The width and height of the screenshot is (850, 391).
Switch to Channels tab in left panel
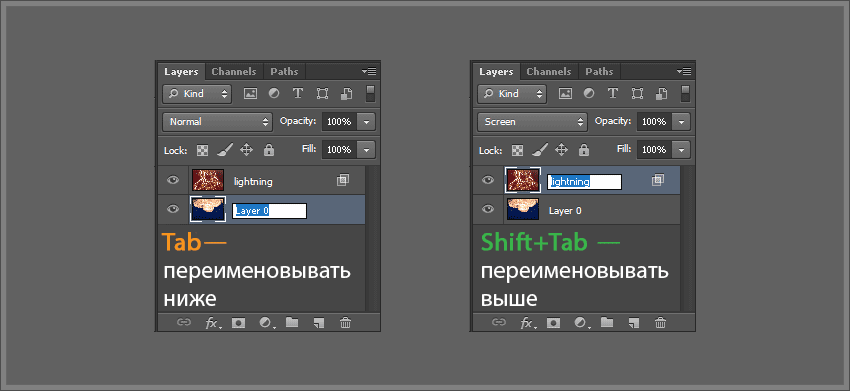coord(234,72)
